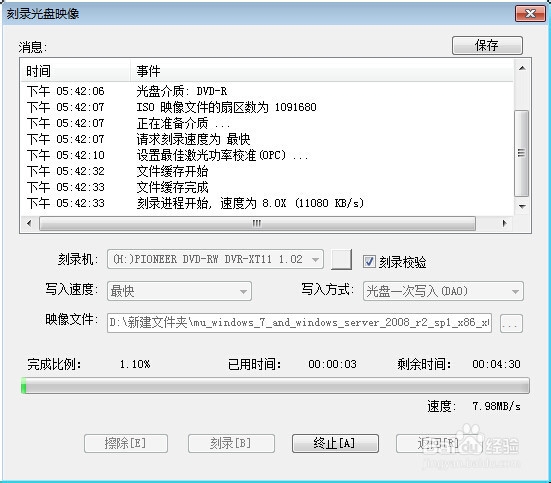551x483 pixels.
Task: Select the row 'ISO 映像文件的扇区数为 1091680'
Action: (x=267, y=107)
